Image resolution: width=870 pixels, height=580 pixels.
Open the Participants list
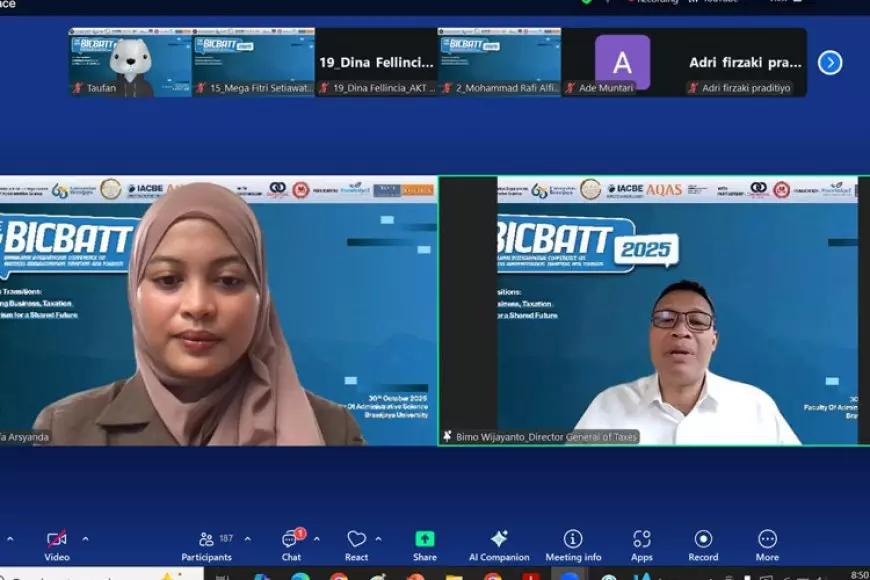point(207,537)
